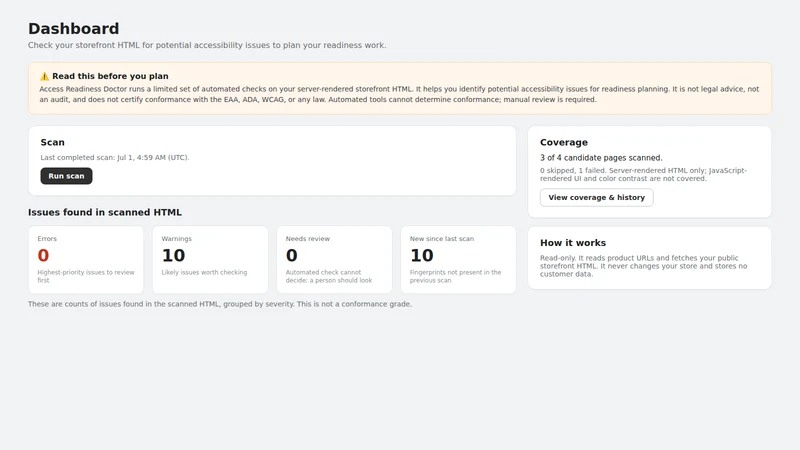Select the New since last scan card

coord(458,260)
